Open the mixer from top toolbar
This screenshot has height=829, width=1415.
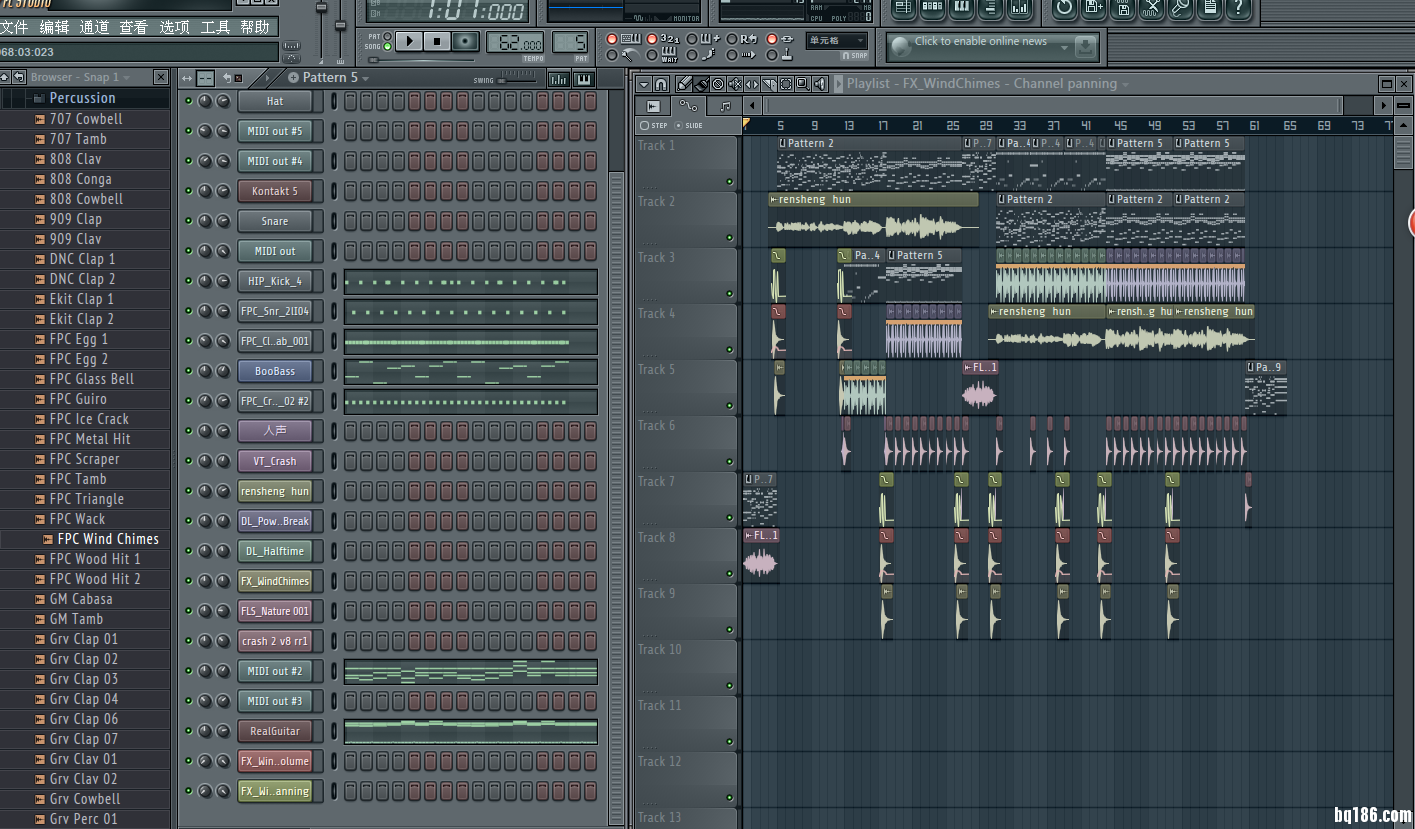[1019, 9]
